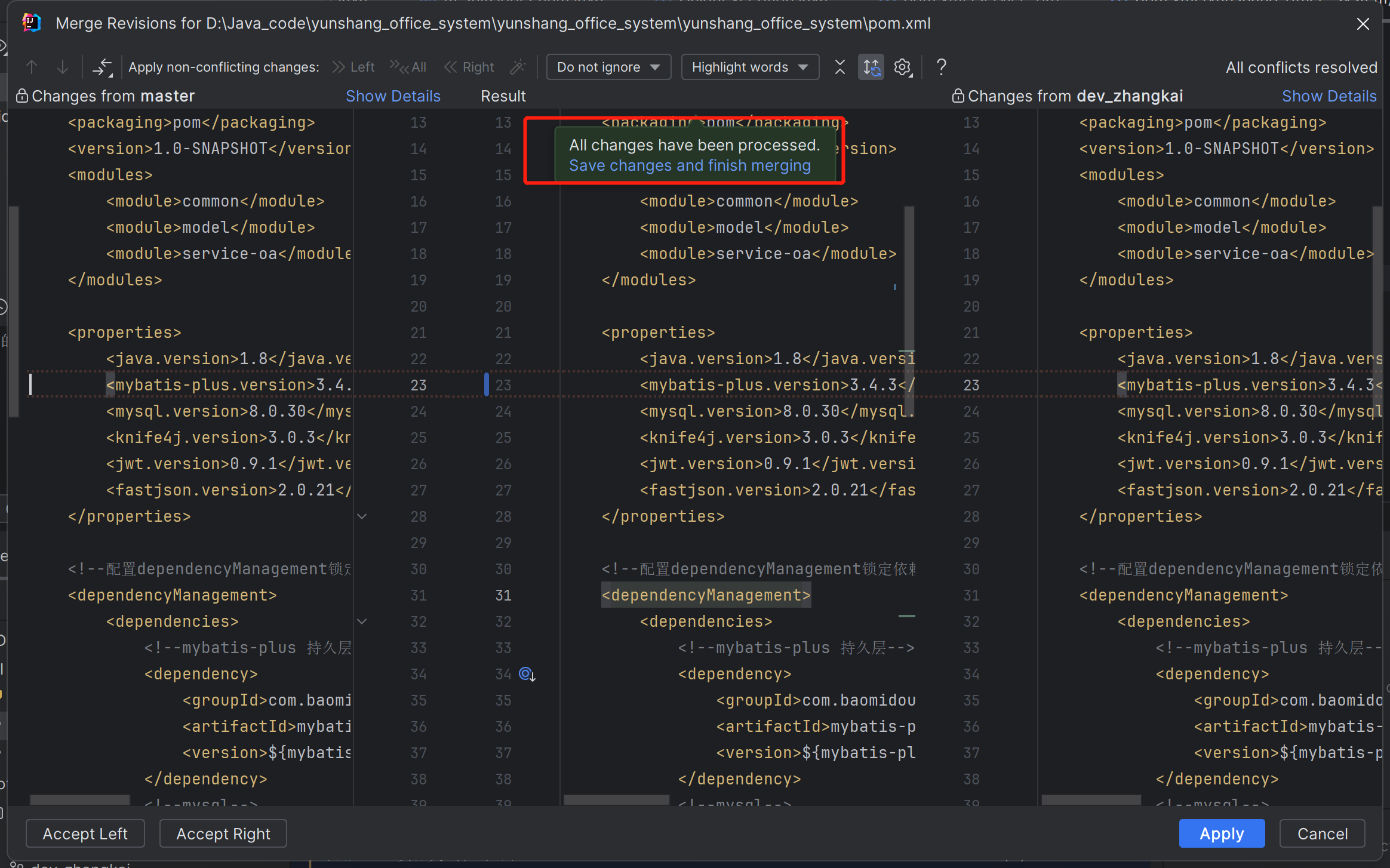Click the Result pane horizontal scrollbar
The height and width of the screenshot is (868, 1390).
point(616,800)
